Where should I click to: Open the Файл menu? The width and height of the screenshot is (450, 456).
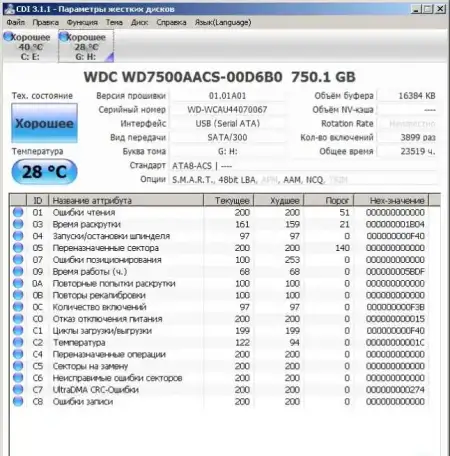(x=15, y=22)
